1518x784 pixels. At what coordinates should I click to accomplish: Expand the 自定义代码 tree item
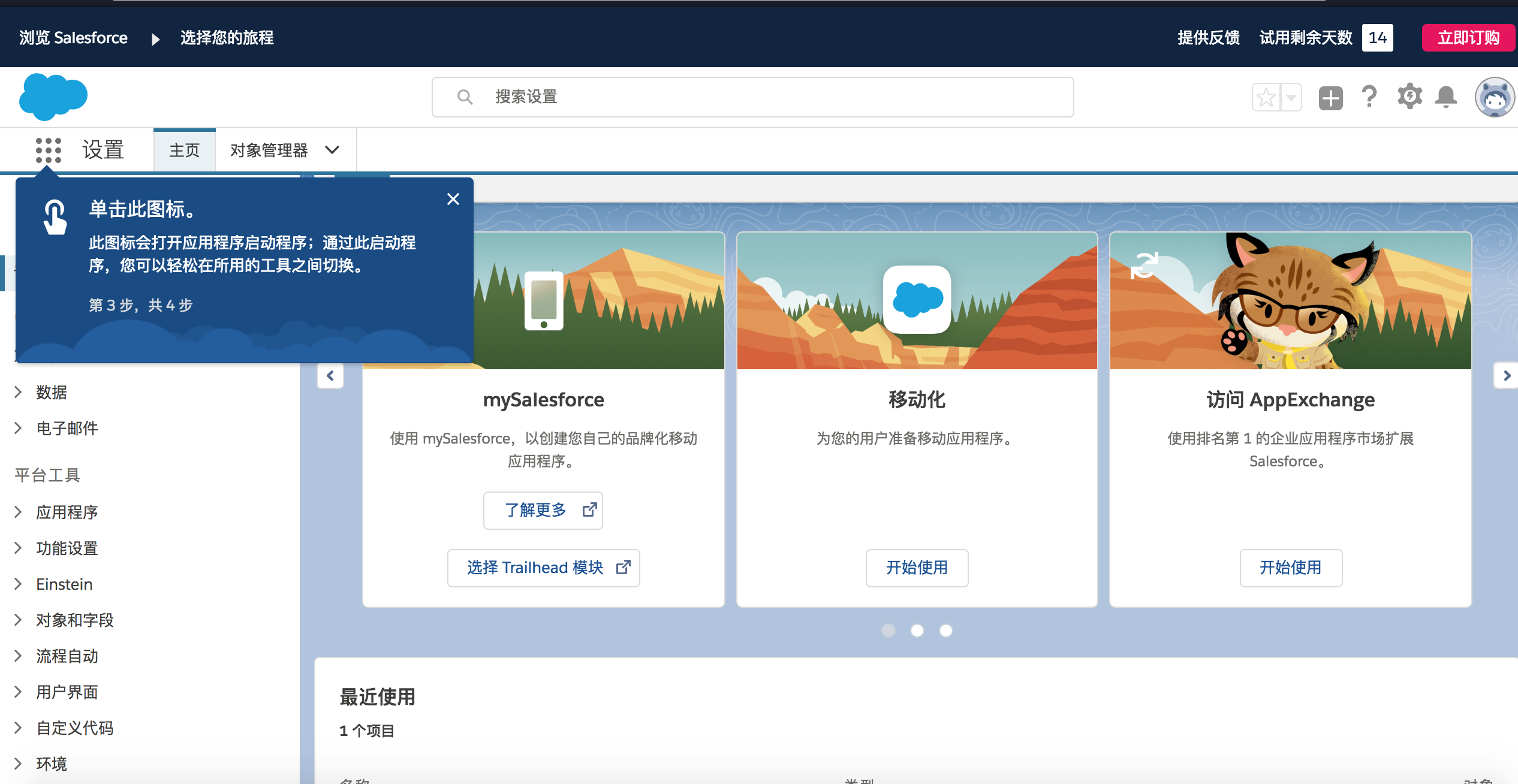[18, 728]
